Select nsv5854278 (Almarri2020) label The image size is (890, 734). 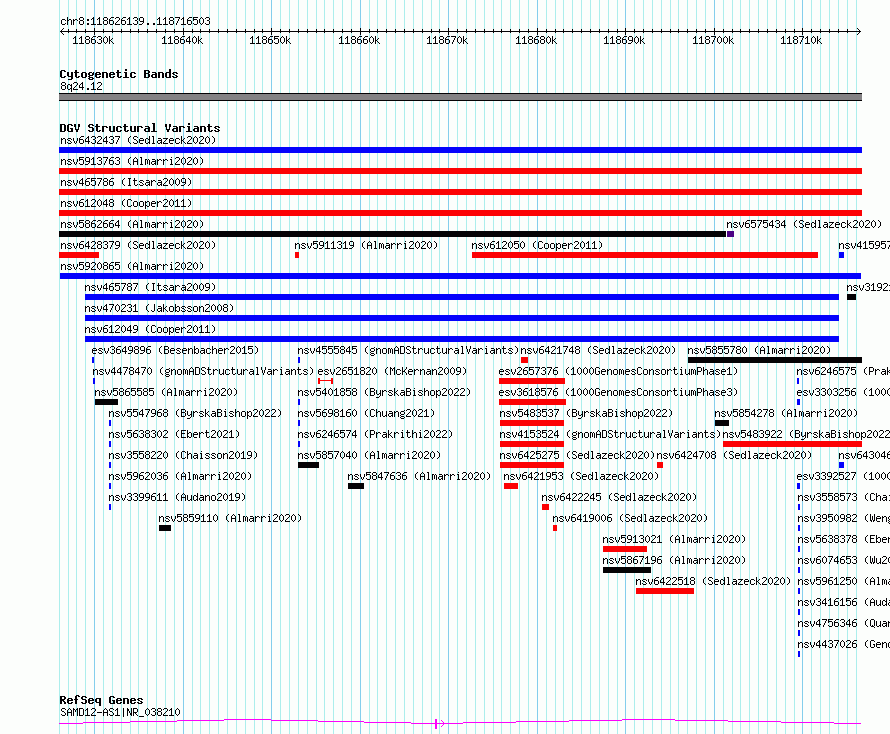(786, 413)
